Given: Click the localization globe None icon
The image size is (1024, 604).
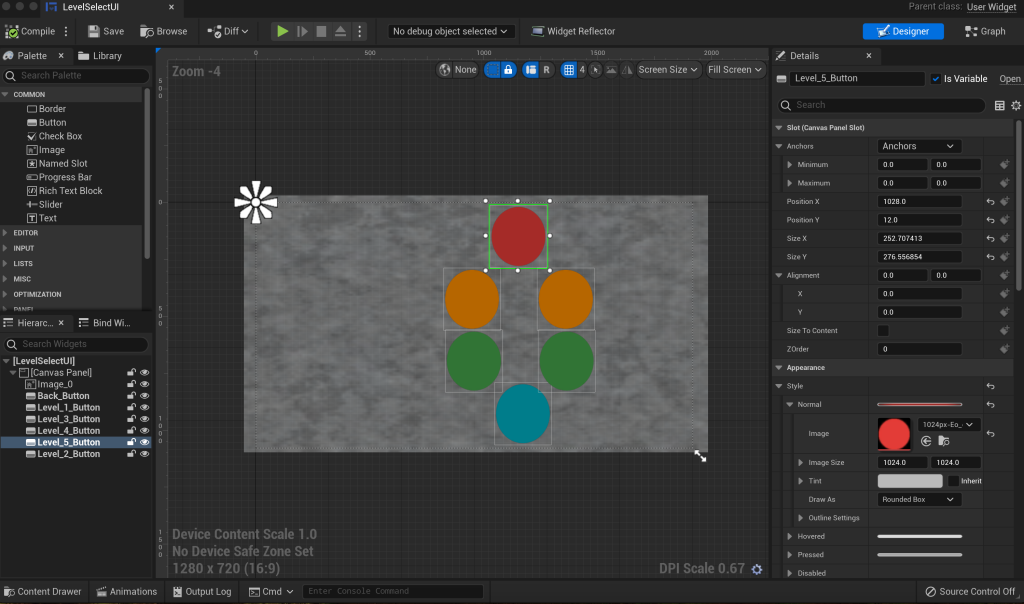Looking at the screenshot, I should coord(446,70).
